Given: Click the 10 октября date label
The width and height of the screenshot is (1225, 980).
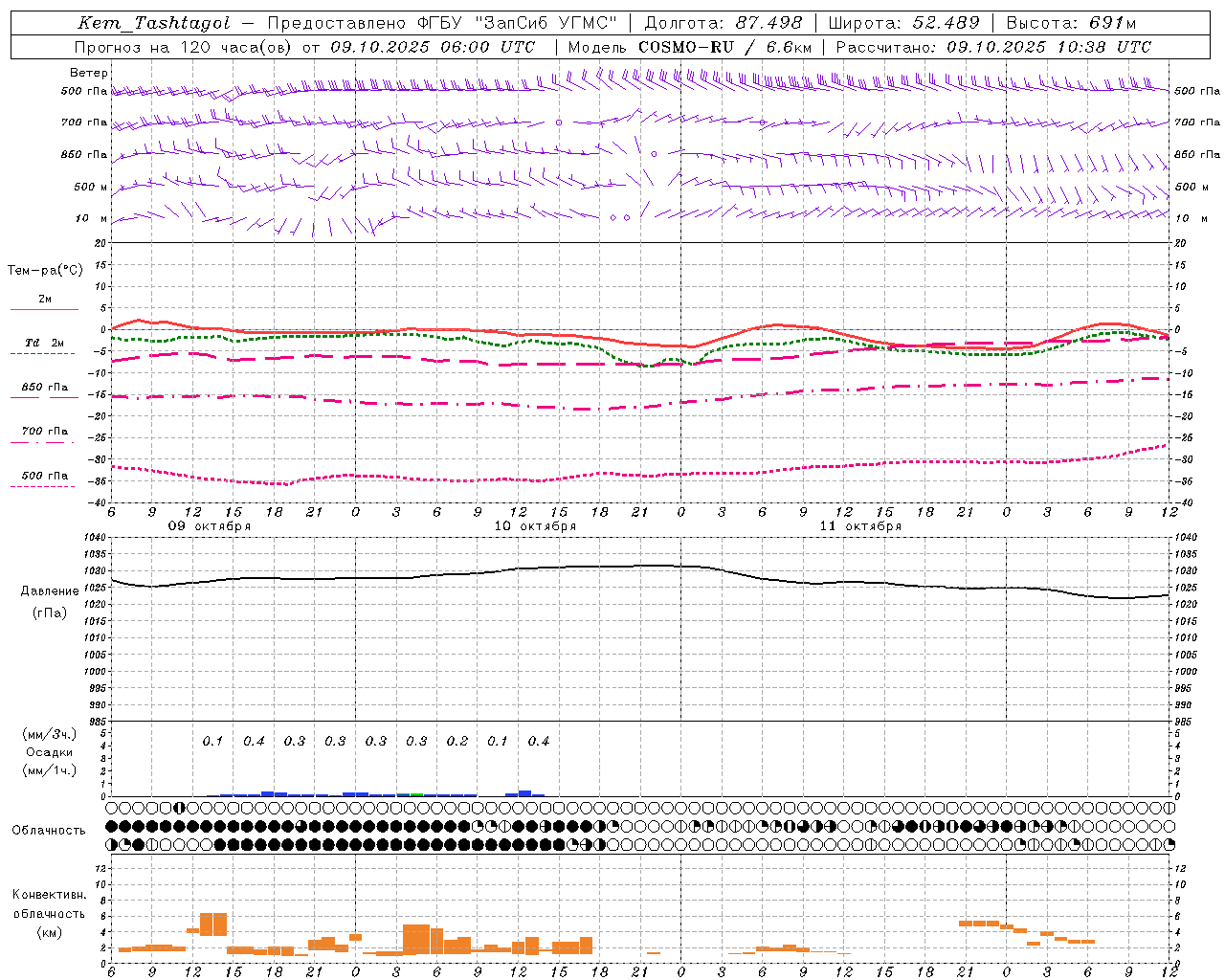Looking at the screenshot, I should (x=535, y=526).
